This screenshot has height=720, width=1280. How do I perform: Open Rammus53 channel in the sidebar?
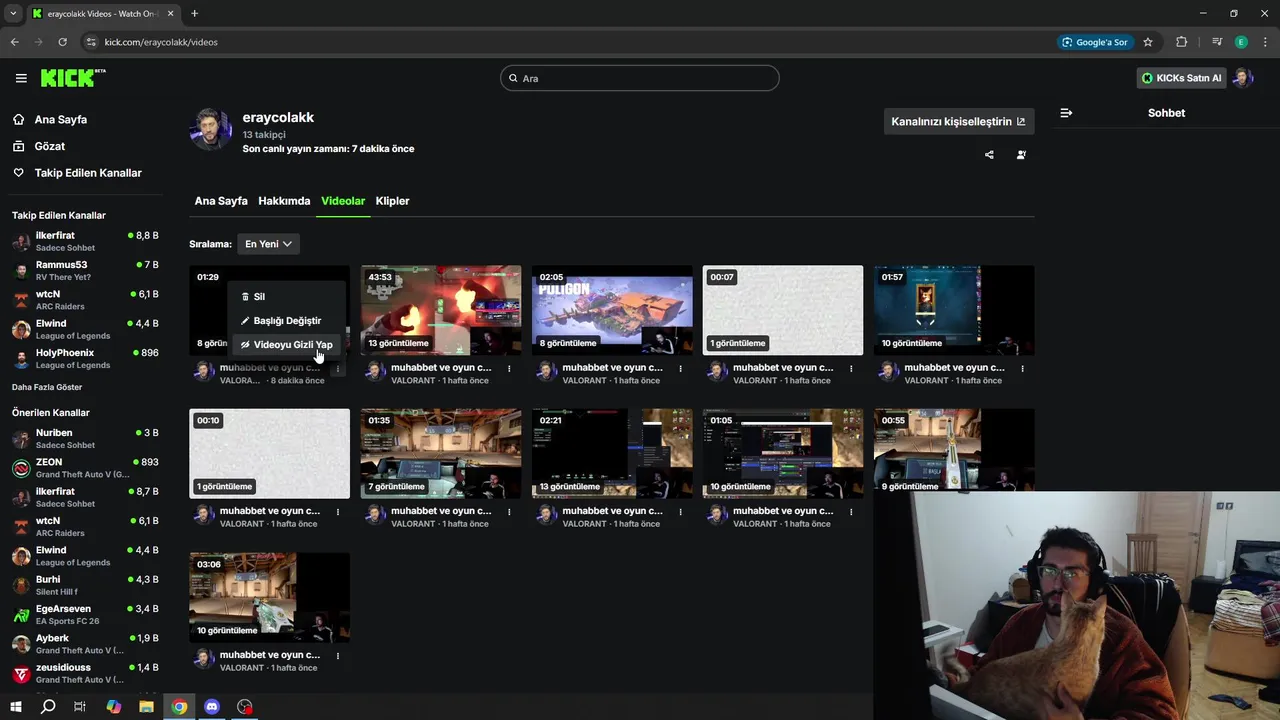[85, 271]
